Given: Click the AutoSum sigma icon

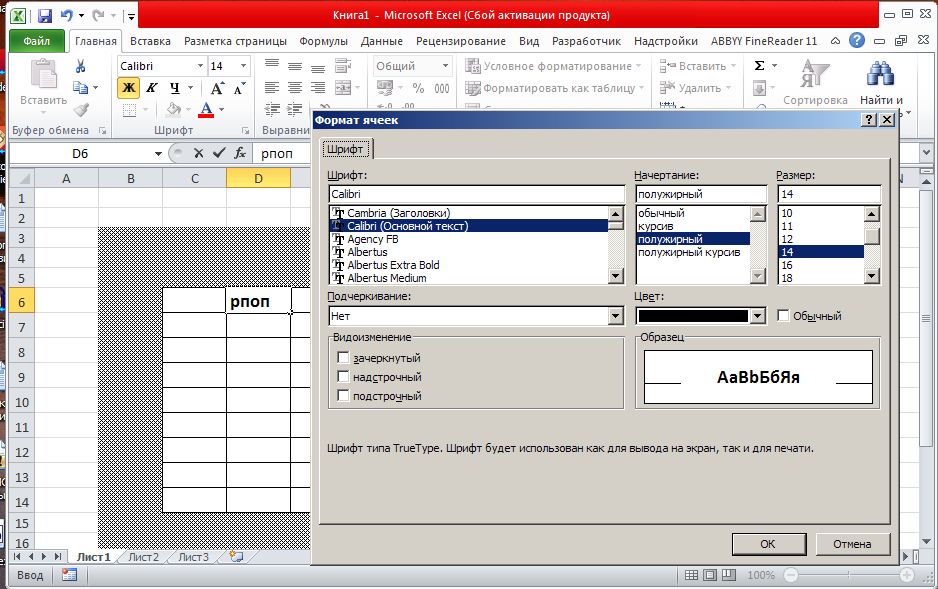Looking at the screenshot, I should [759, 66].
